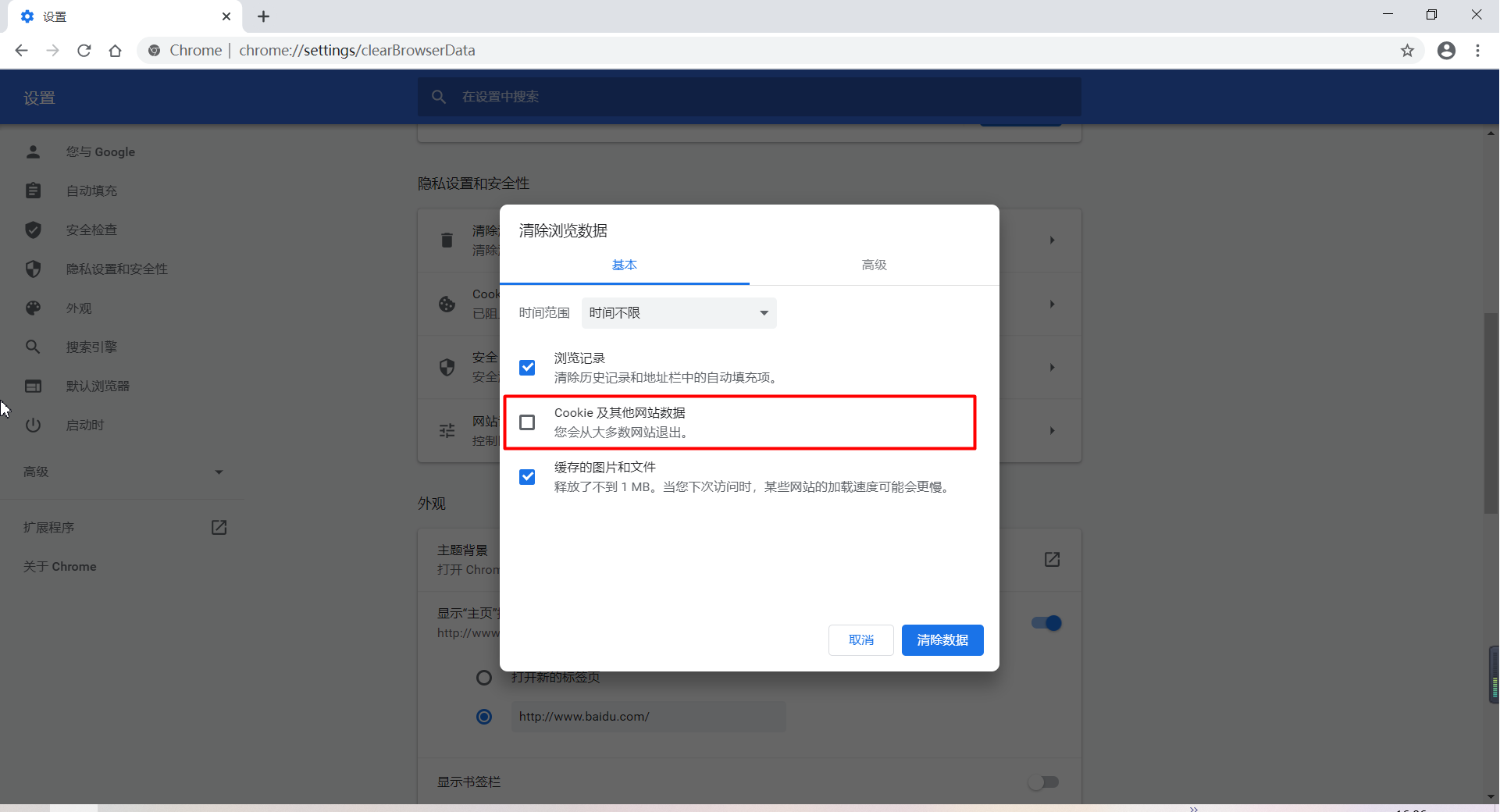Open the home page icon
1500x812 pixels.
pos(116,51)
